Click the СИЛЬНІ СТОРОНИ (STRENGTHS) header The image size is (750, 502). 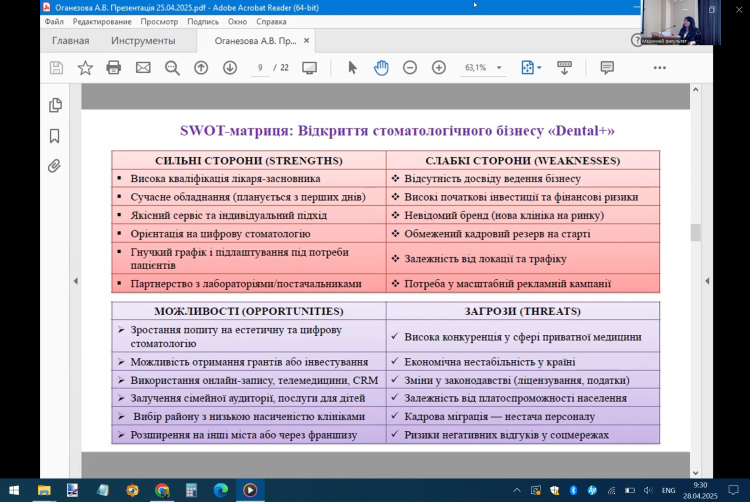tap(249, 161)
